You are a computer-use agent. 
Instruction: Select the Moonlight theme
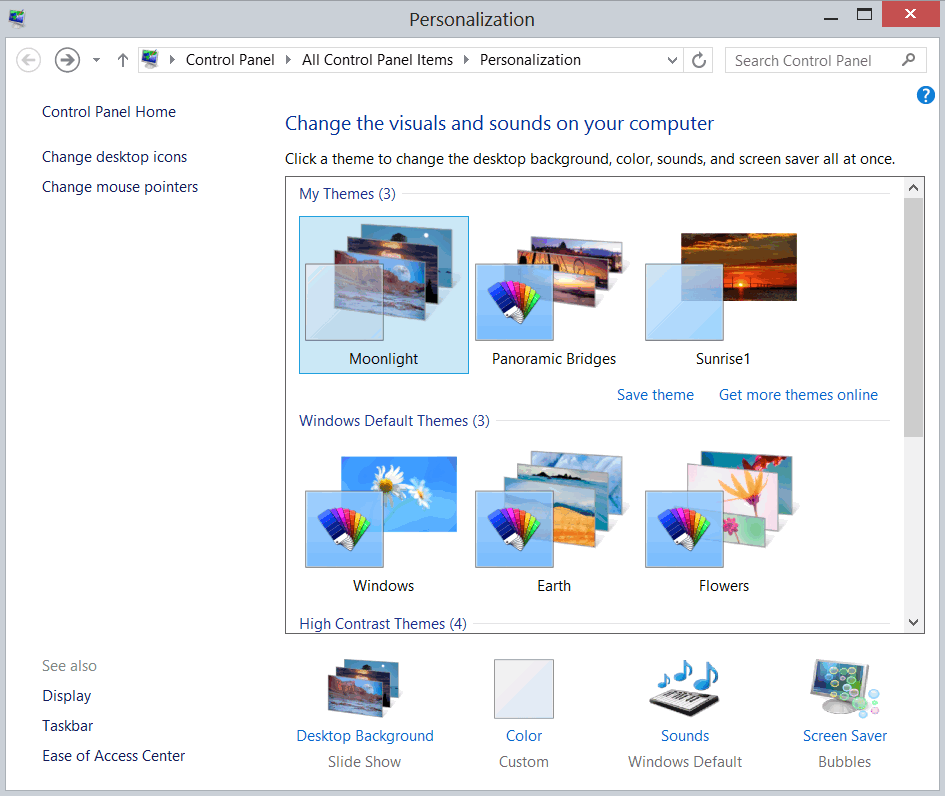click(x=384, y=295)
